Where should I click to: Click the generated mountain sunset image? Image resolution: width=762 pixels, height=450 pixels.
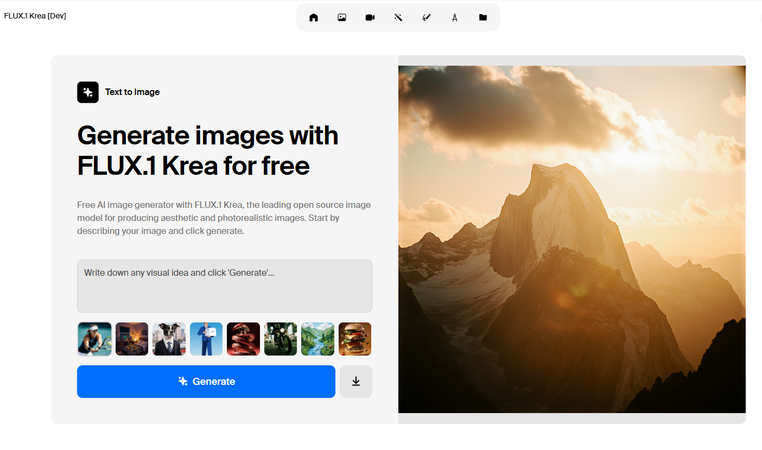tap(572, 240)
